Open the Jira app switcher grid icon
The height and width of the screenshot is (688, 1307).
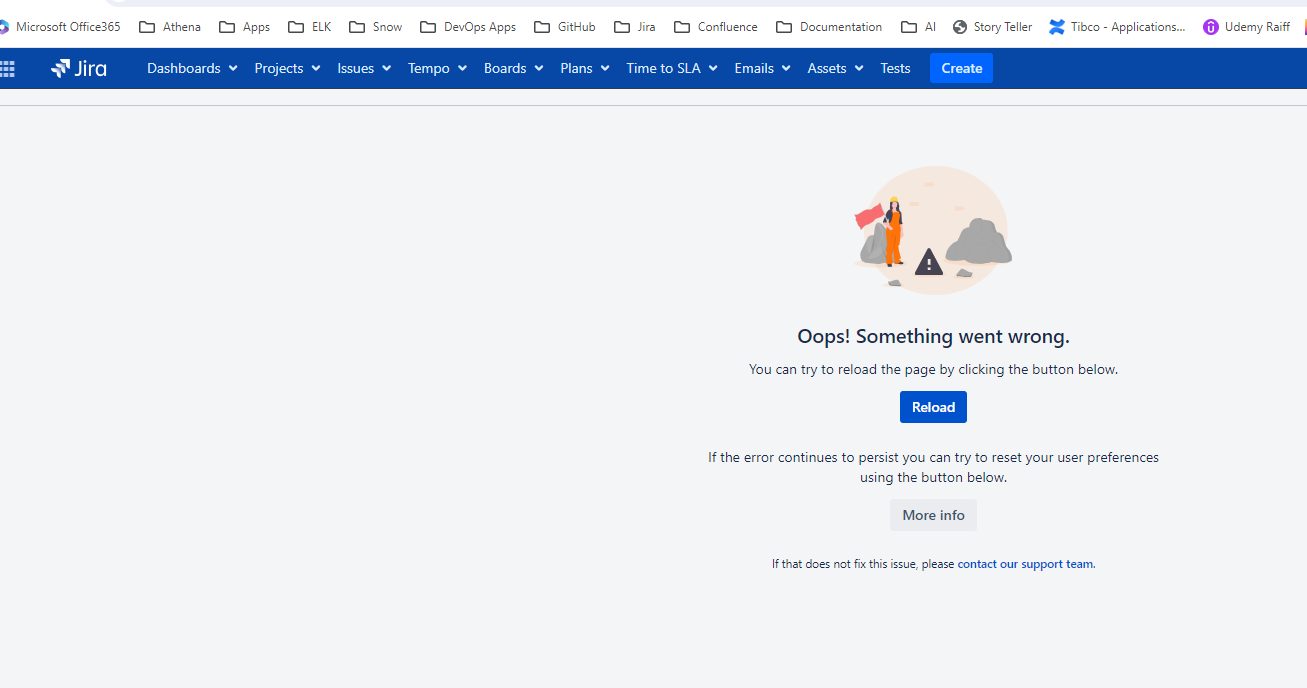pos(9,67)
